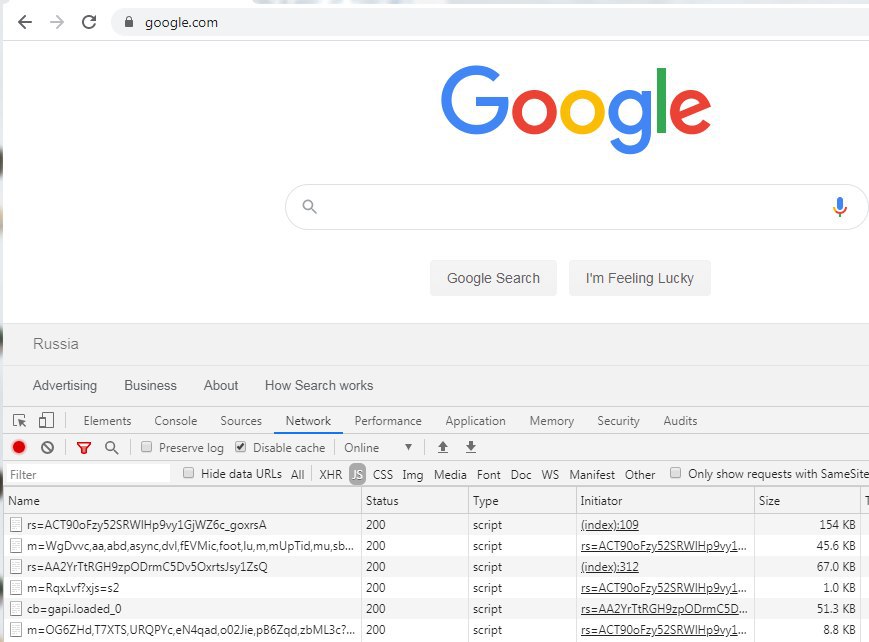
Task: Filter requests by XHR
Action: tap(330, 475)
